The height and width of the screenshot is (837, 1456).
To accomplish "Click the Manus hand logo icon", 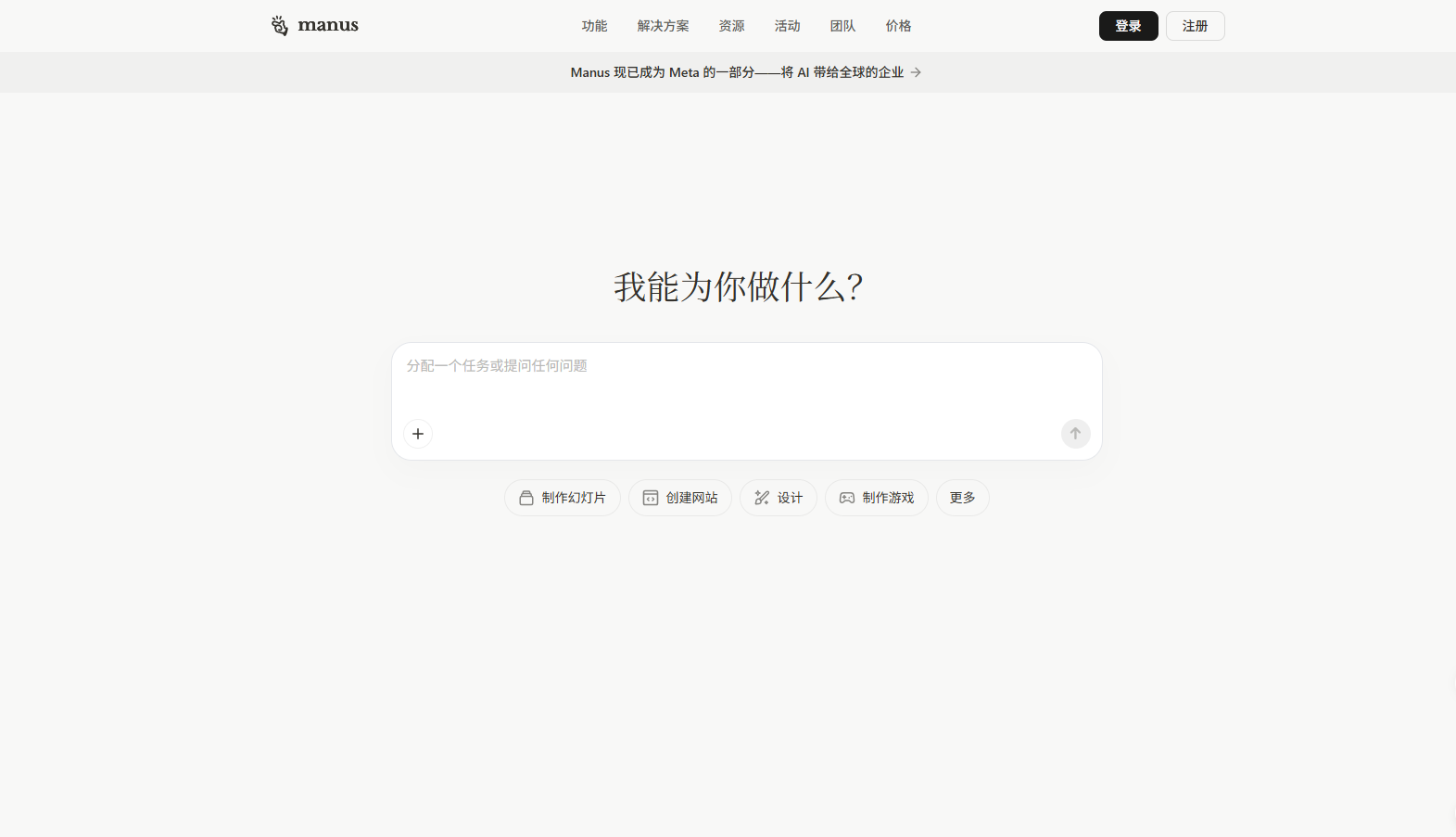I will [280, 26].
